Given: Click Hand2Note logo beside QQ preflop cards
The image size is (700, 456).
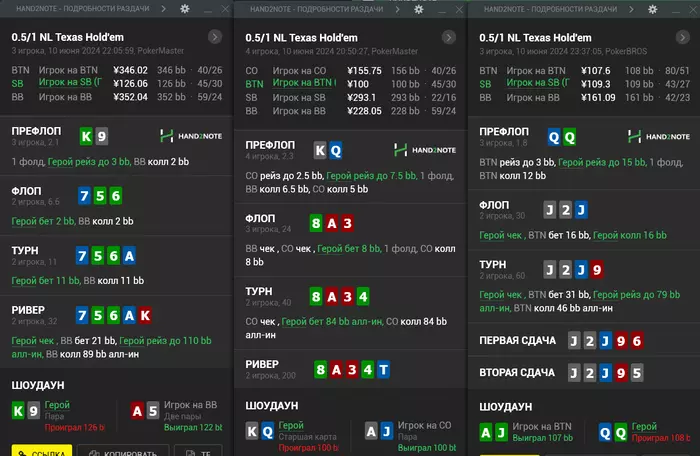Looking at the screenshot, I should click(x=658, y=137).
